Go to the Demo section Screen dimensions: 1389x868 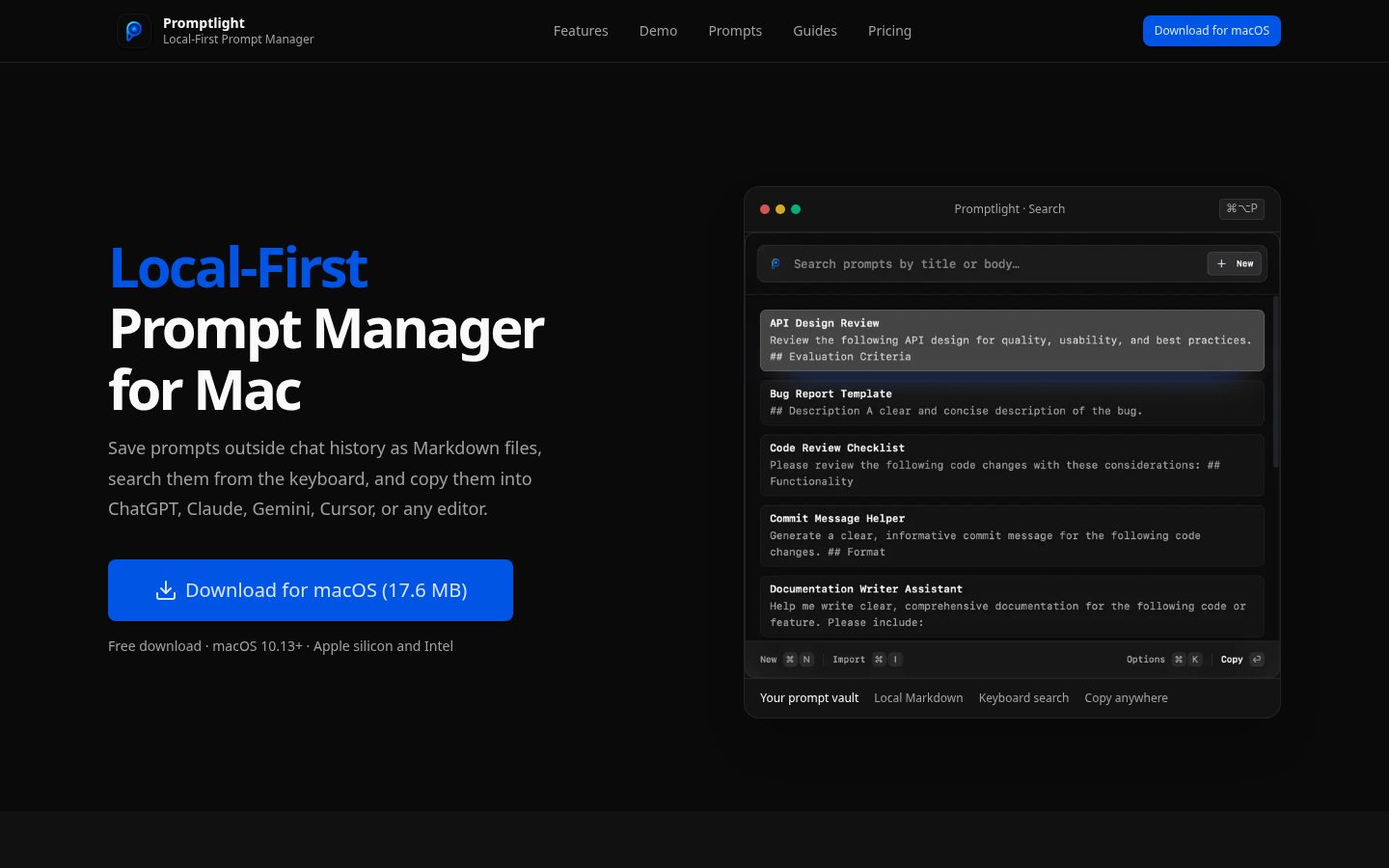pos(658,31)
